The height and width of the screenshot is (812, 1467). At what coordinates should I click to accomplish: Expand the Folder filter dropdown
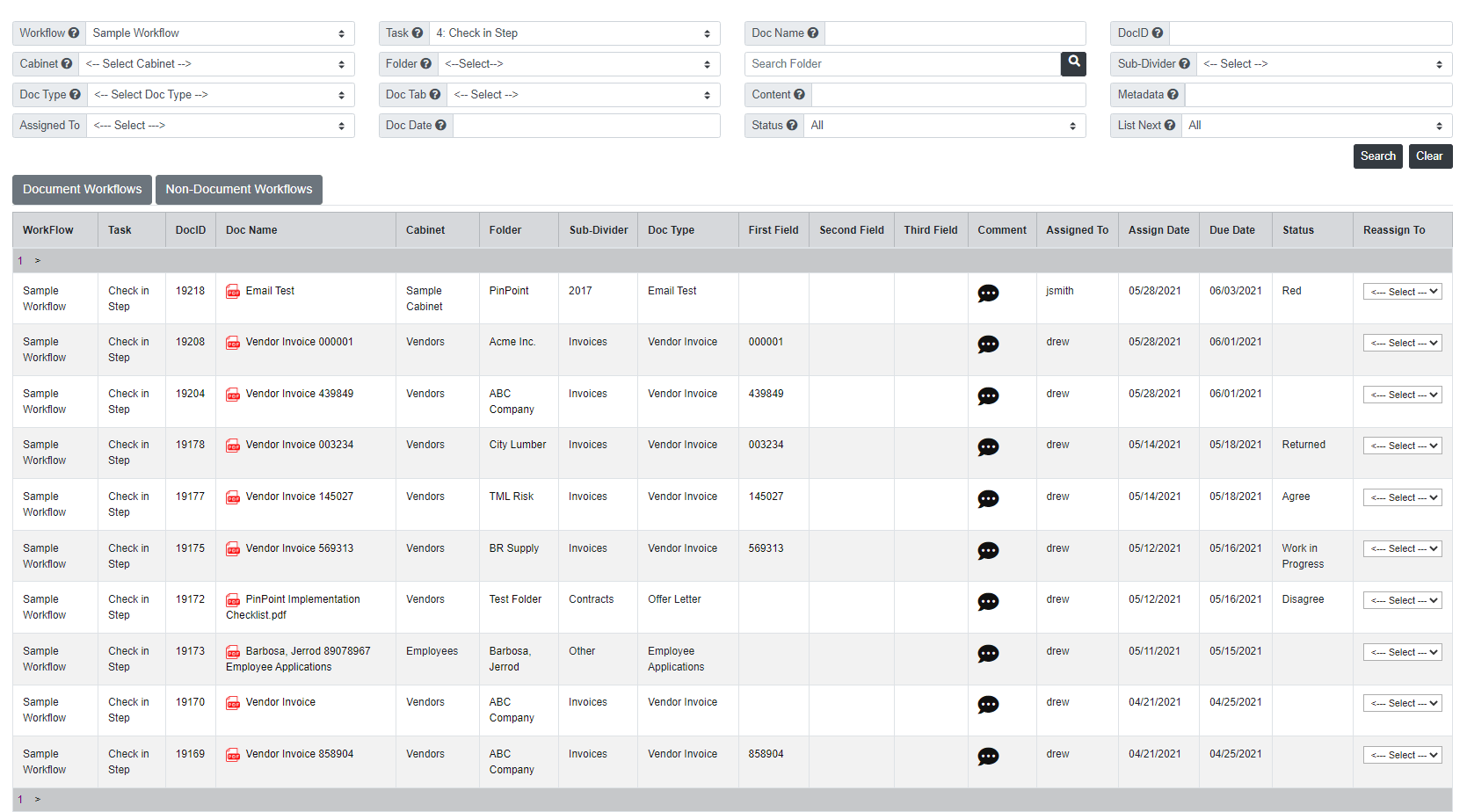[x=579, y=64]
